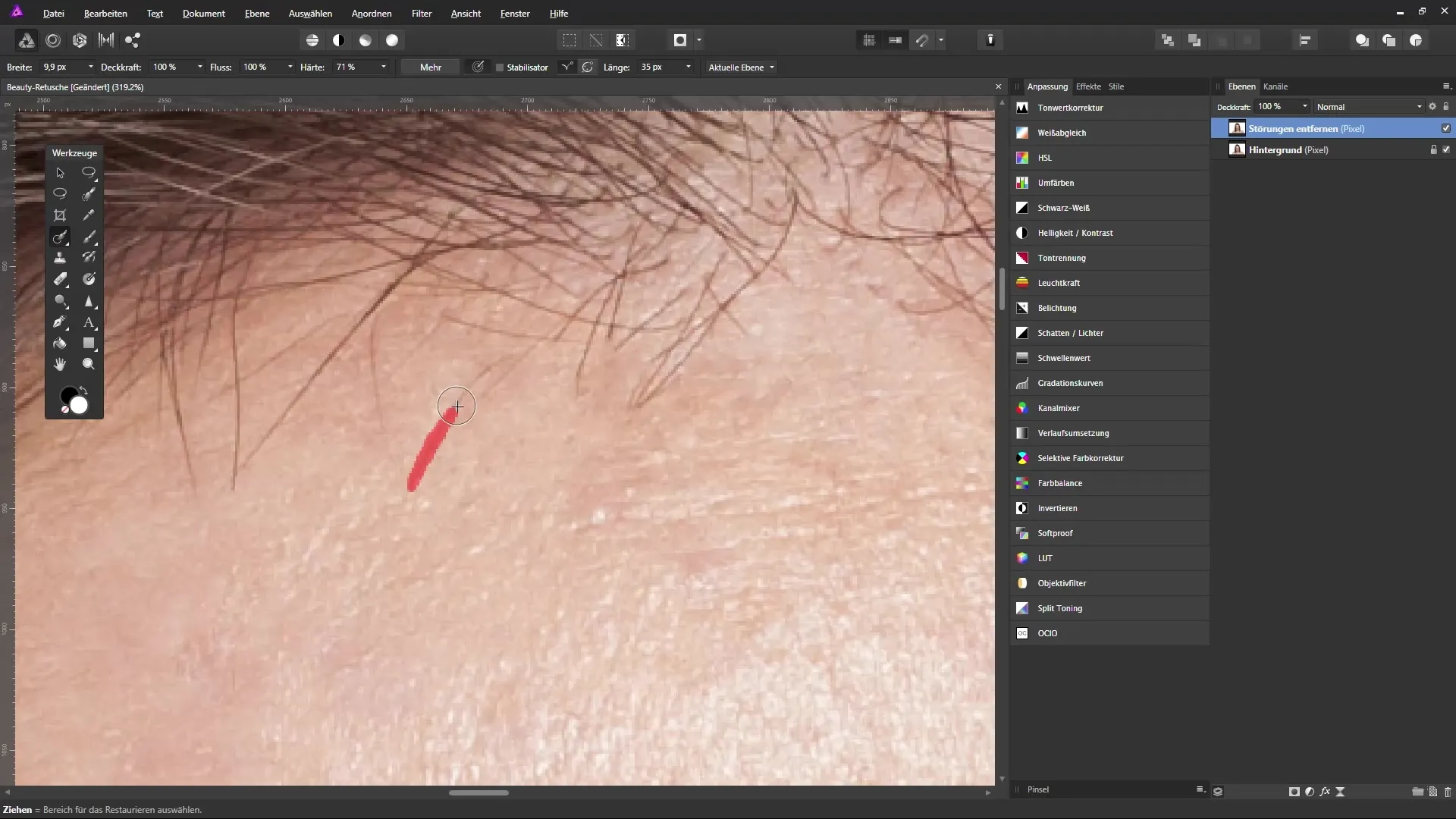The width and height of the screenshot is (1456, 819).
Task: Select the Flood Fill bucket tool
Action: click(60, 344)
